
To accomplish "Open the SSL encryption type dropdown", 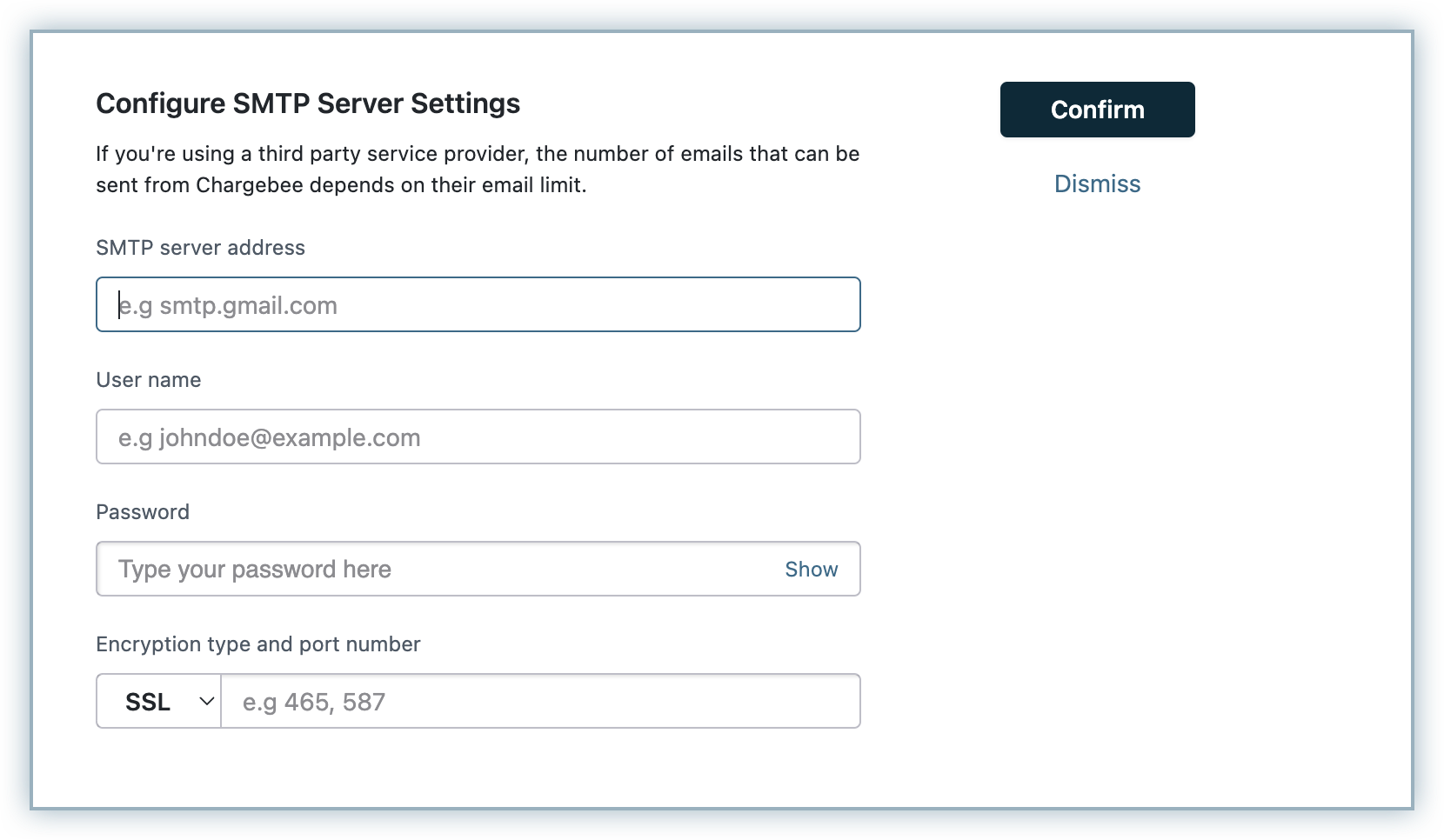I will tap(159, 701).
